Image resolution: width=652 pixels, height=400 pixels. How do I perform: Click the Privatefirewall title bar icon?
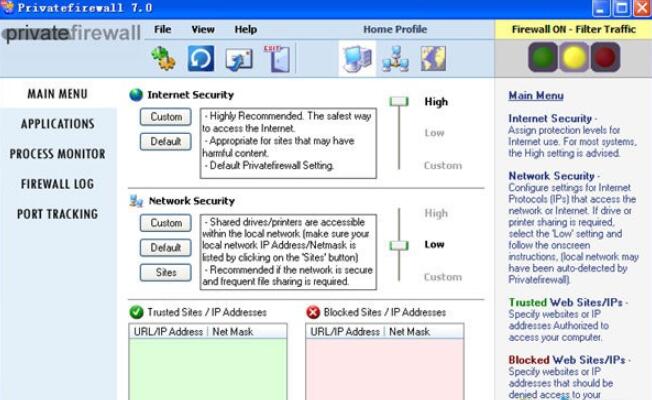[7, 7]
